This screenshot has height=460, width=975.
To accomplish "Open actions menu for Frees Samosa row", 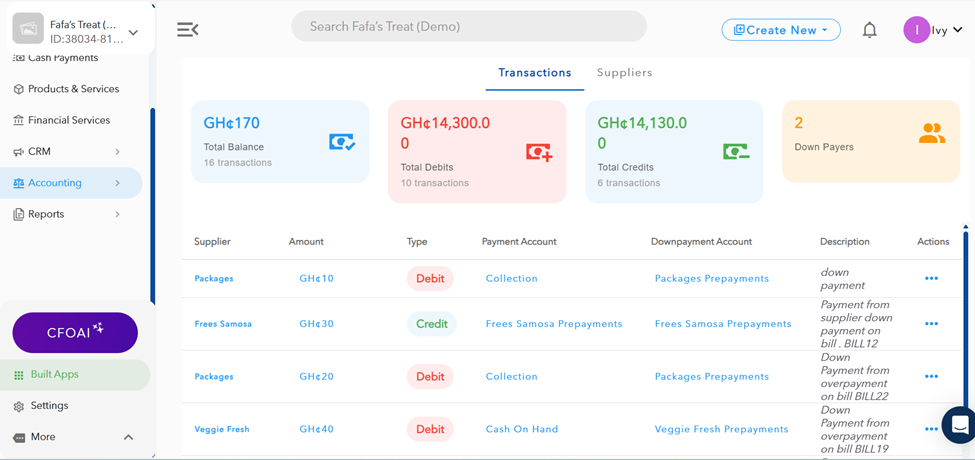I will [x=931, y=324].
